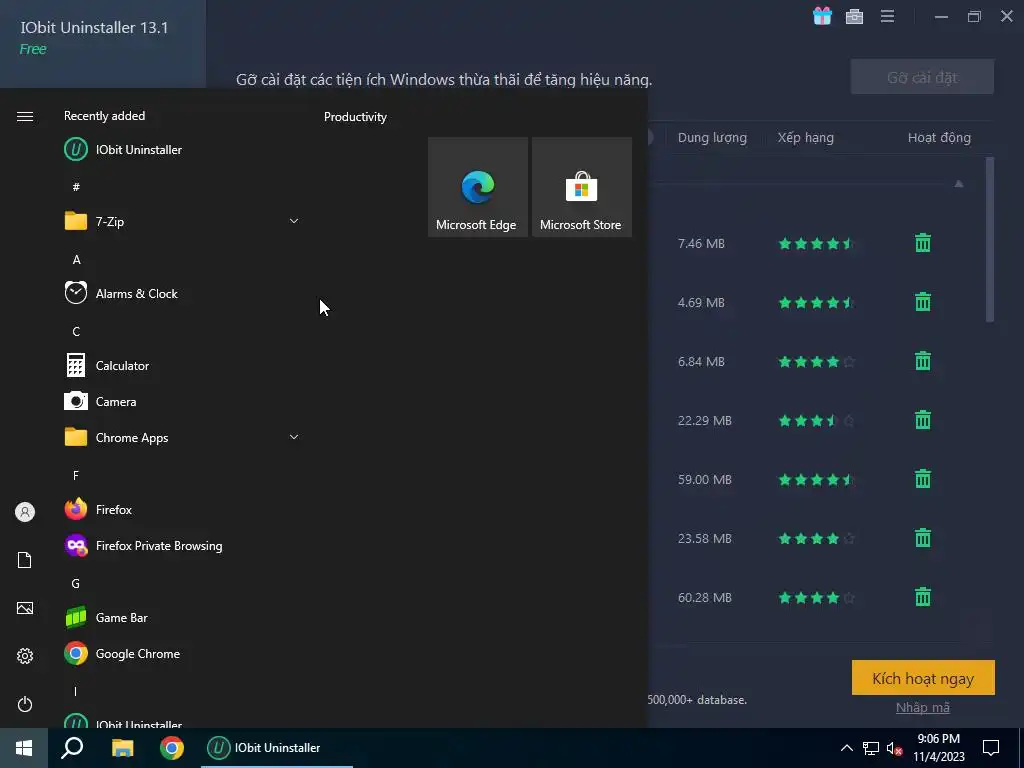
Task: Click the trash icon for the 59.00 MB item
Action: pyautogui.click(x=923, y=479)
